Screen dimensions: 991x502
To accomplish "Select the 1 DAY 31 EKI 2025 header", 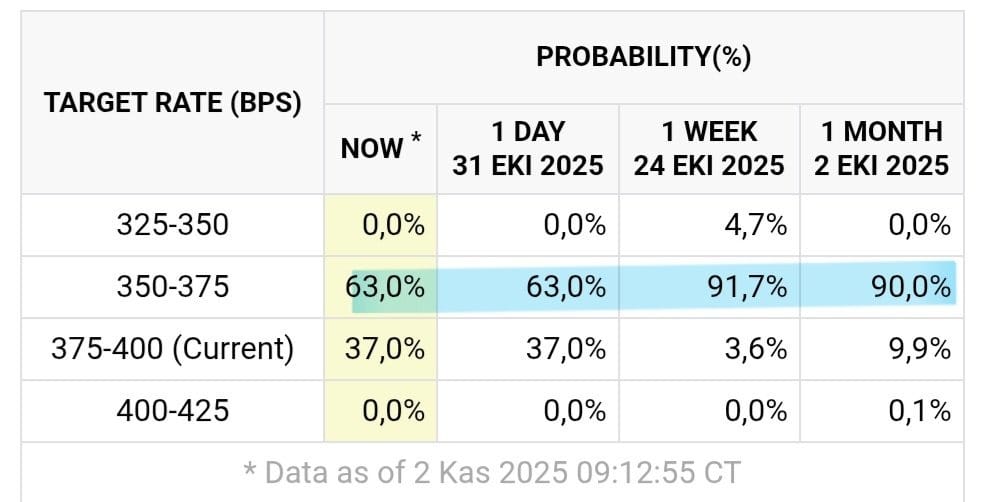I will (528, 148).
